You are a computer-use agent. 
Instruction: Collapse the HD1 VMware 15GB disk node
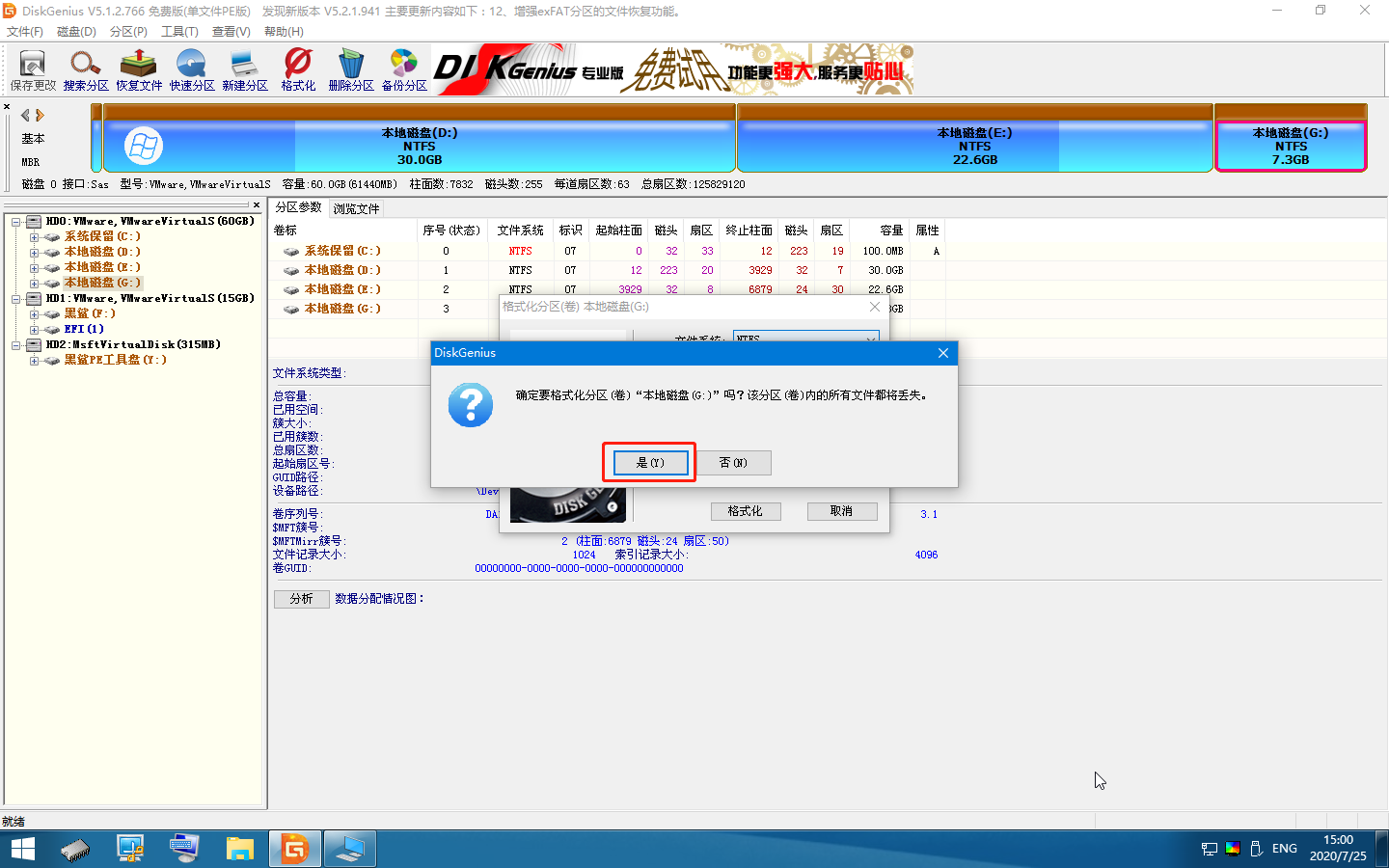pyautogui.click(x=16, y=299)
